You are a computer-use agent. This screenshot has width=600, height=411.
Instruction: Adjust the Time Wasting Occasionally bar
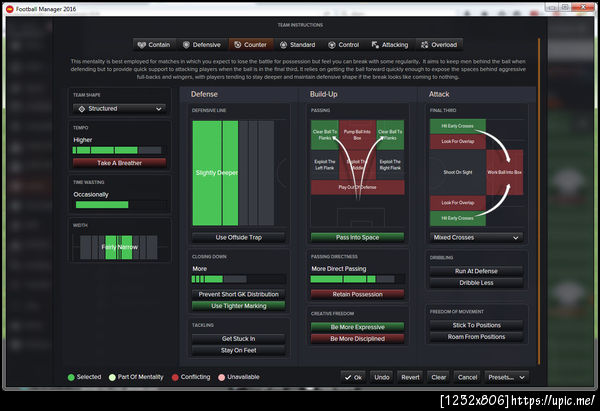[119, 205]
